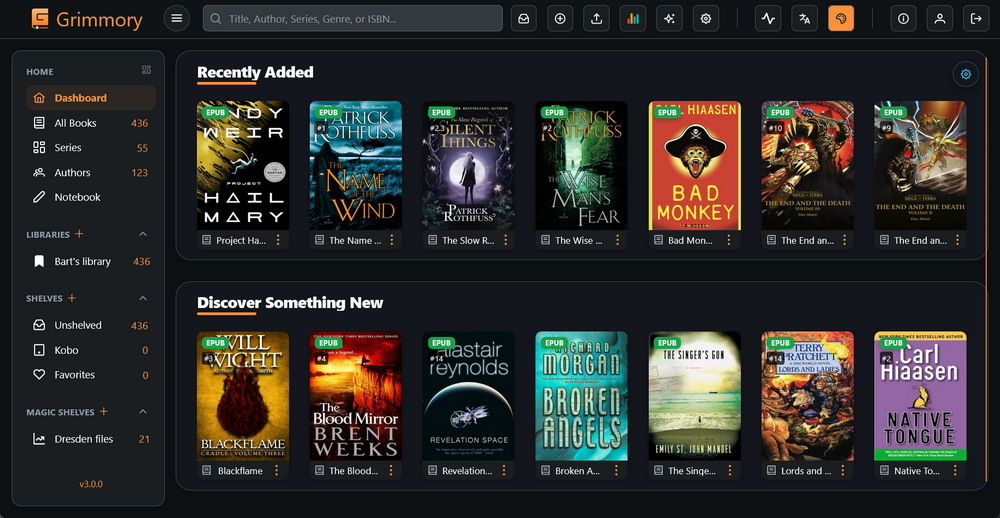Screen dimensions: 1000x518
Task: Open Lords and Ladies cover
Action: pyautogui.click(x=807, y=396)
